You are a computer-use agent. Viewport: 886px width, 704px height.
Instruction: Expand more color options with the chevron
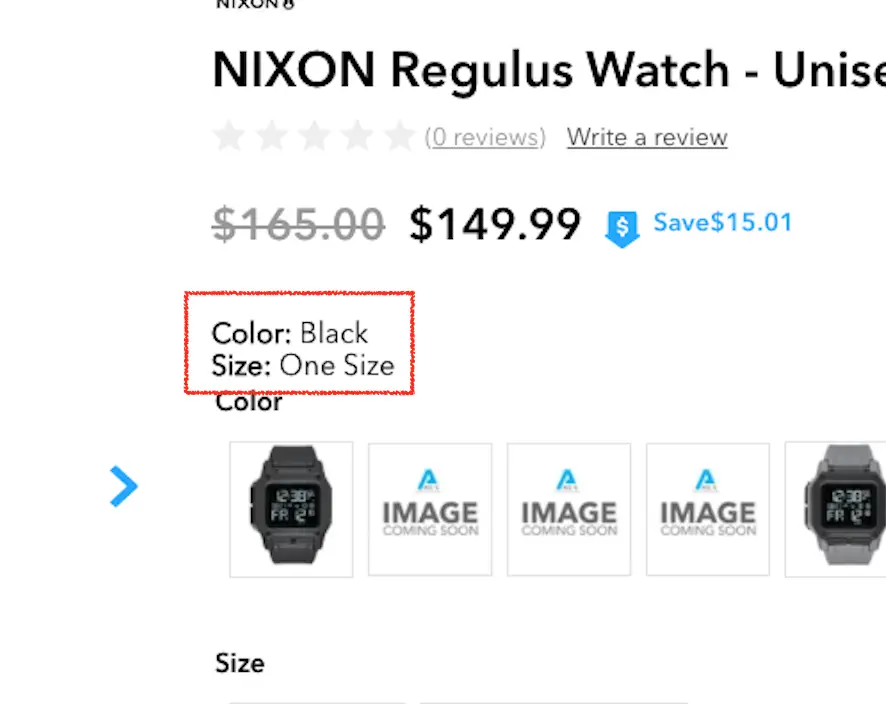pos(124,487)
